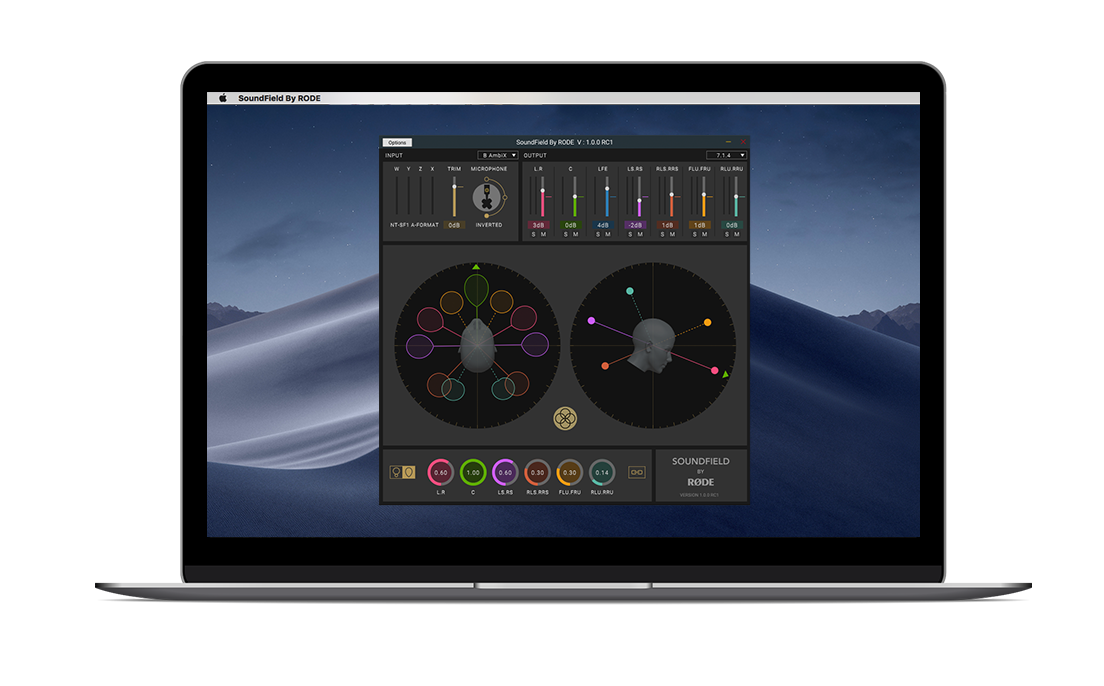Click the gold four-circle ambisonic icon

pos(565,418)
